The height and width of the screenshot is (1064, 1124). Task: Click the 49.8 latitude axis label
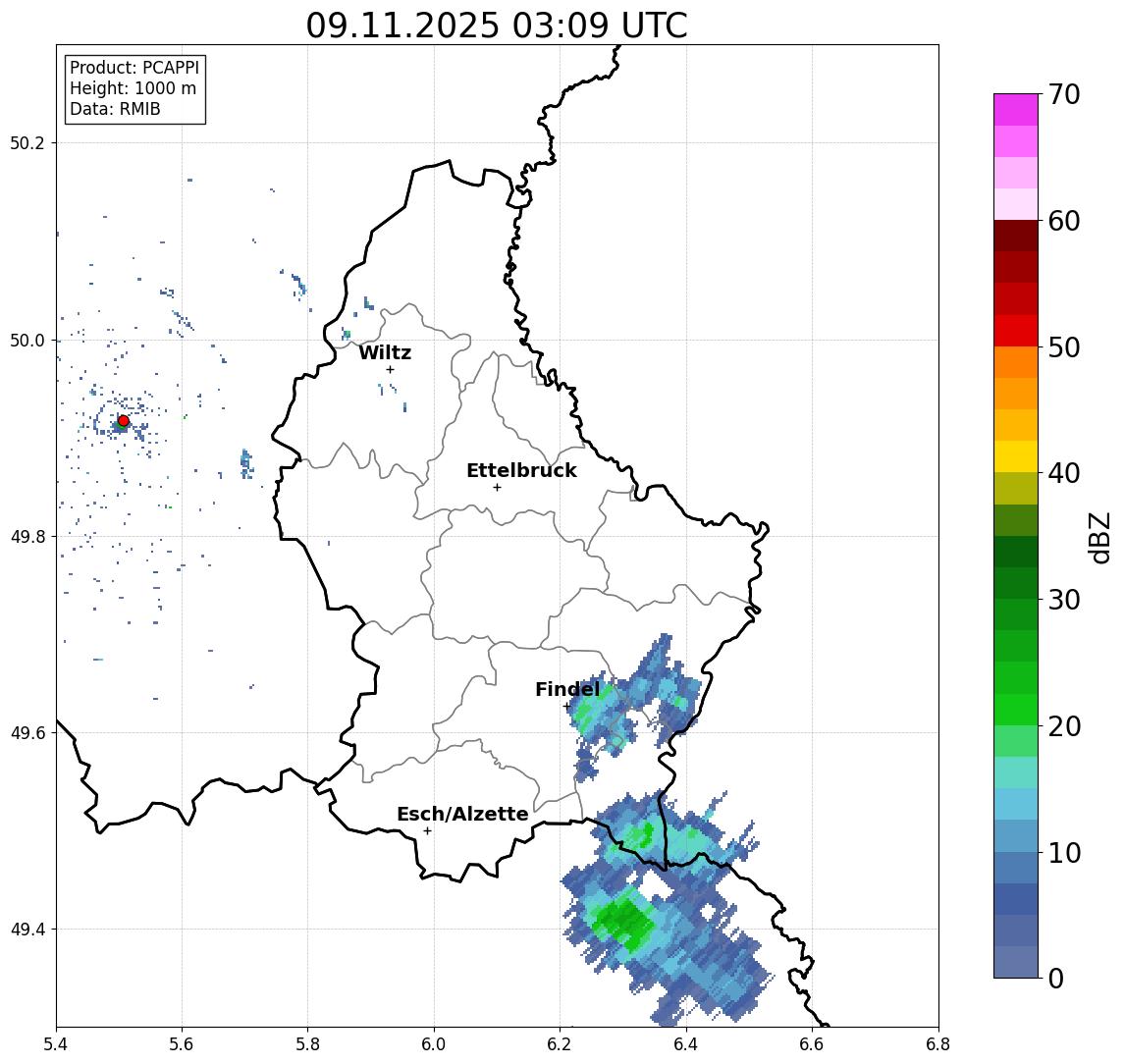pyautogui.click(x=27, y=536)
